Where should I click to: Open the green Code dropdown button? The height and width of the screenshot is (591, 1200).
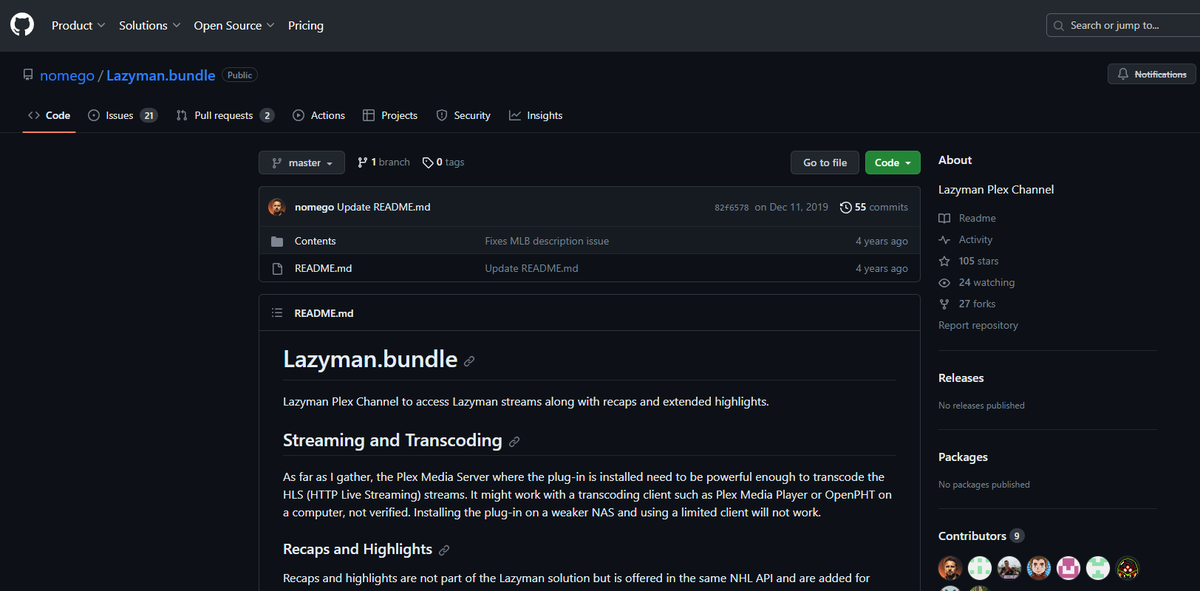pos(892,162)
